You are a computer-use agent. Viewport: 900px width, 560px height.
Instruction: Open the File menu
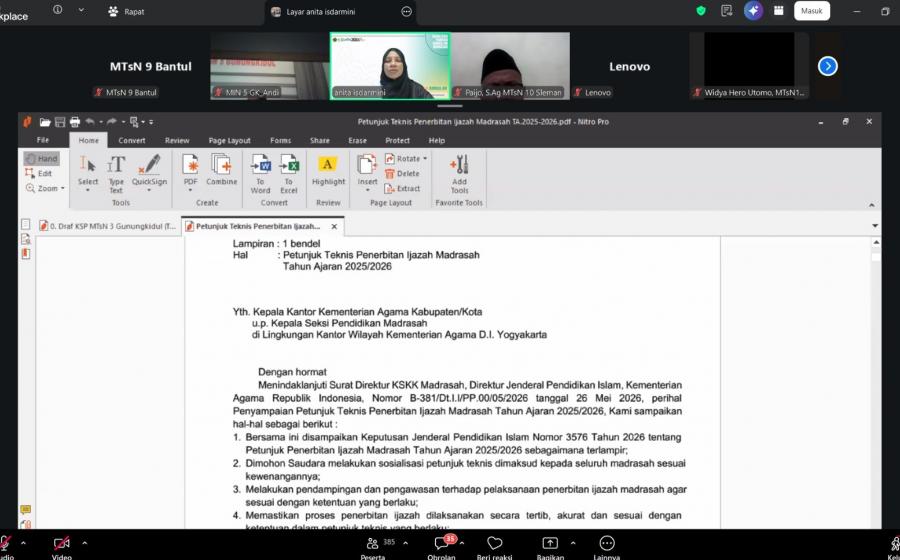click(43, 140)
